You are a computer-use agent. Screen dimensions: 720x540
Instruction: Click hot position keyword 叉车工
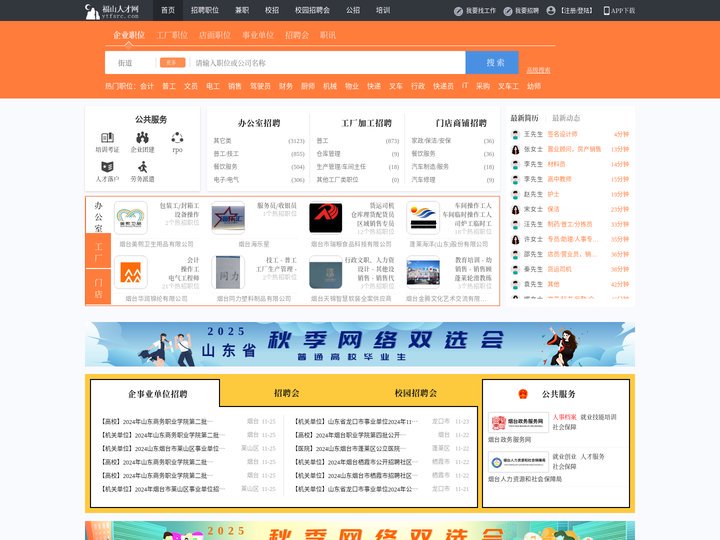508,86
